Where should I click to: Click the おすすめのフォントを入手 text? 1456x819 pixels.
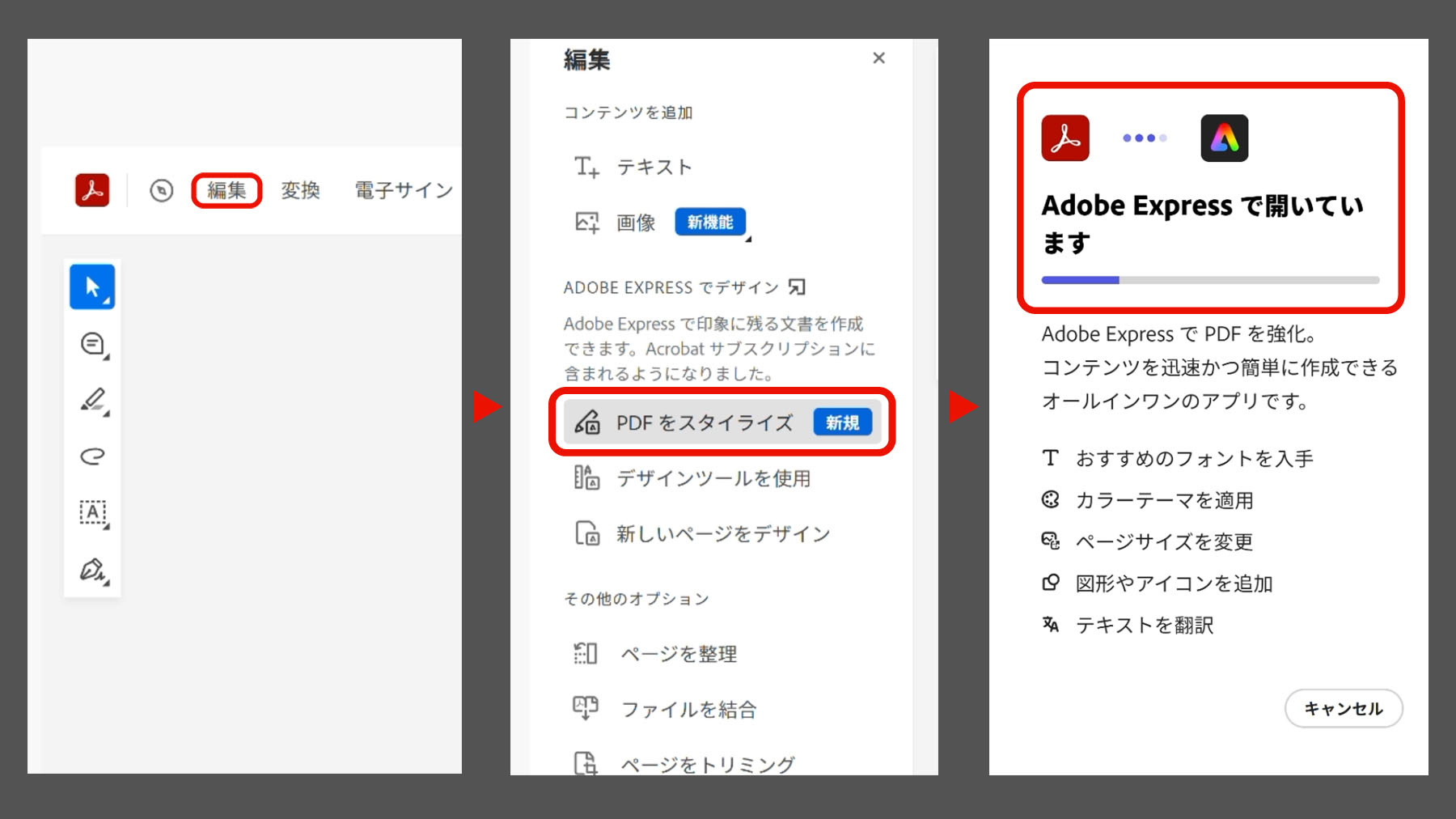(x=1195, y=459)
